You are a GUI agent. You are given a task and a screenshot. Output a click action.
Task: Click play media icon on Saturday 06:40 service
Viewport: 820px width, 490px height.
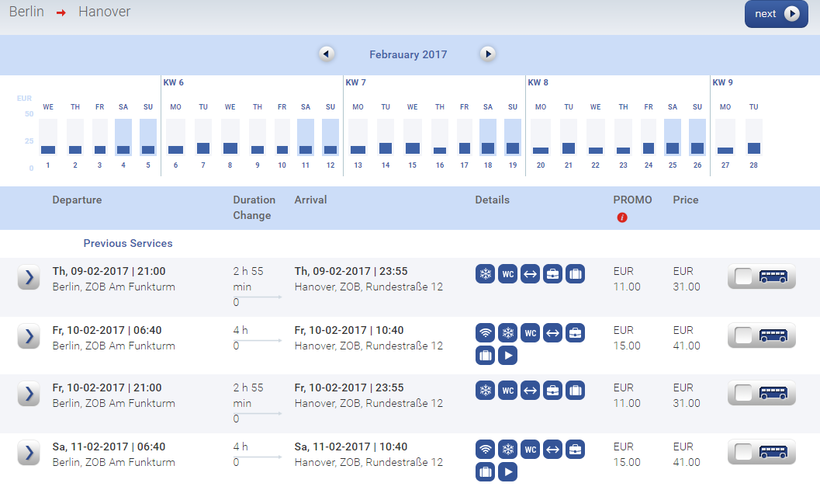click(508, 471)
